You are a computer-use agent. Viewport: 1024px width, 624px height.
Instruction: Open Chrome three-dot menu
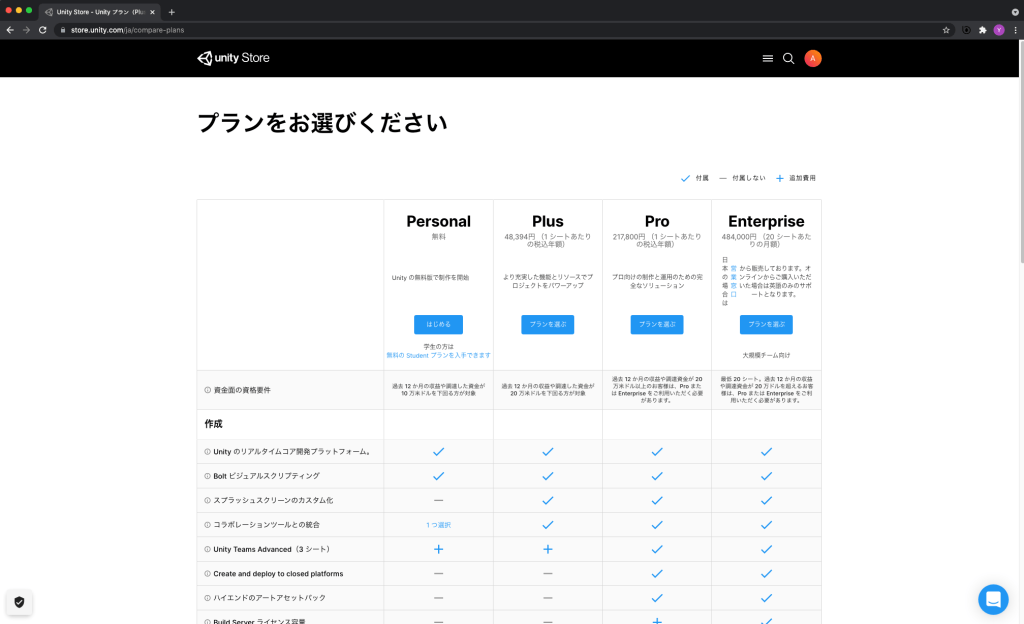point(1015,30)
